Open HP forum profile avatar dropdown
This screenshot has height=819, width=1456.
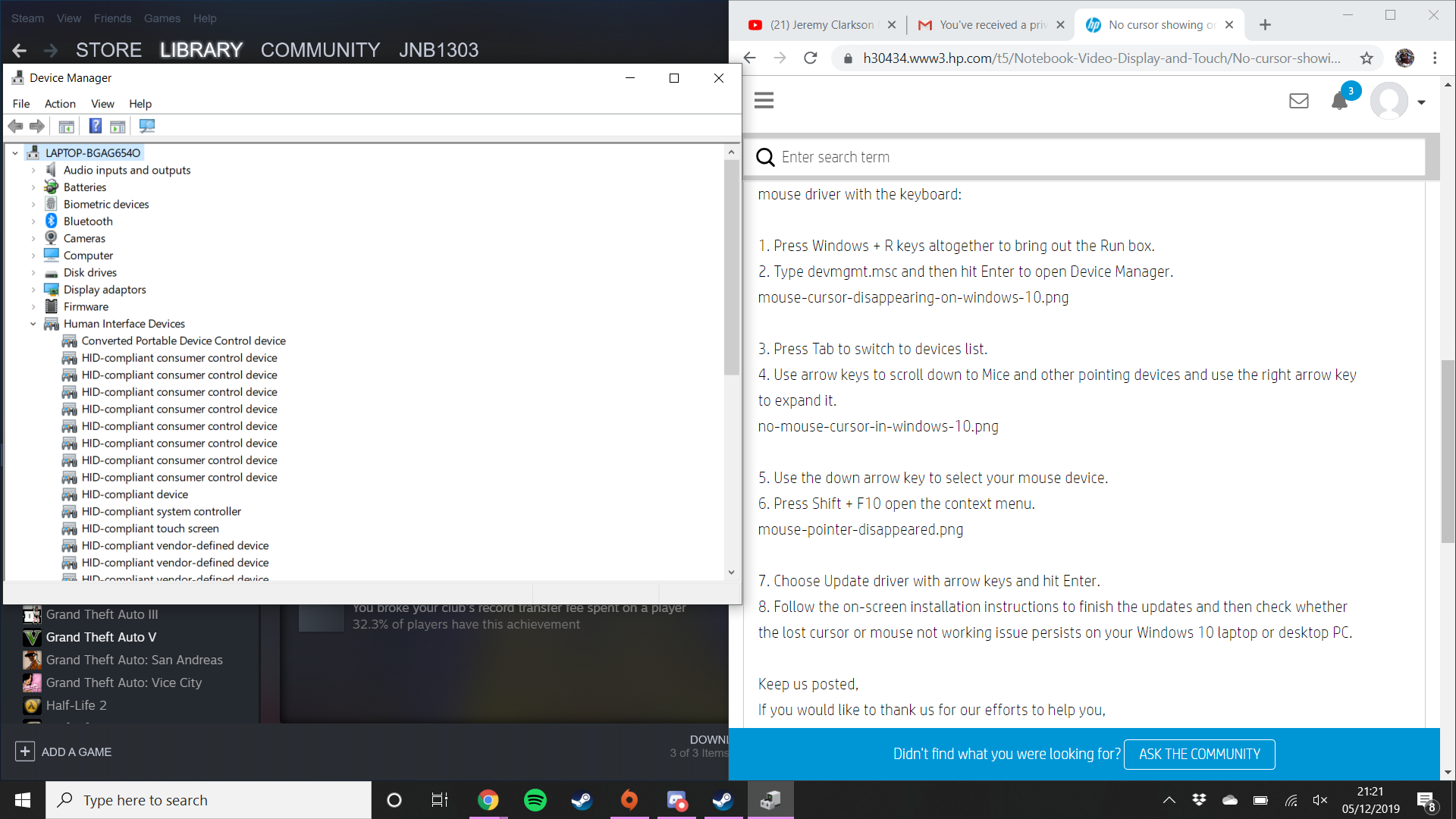pos(1421,102)
